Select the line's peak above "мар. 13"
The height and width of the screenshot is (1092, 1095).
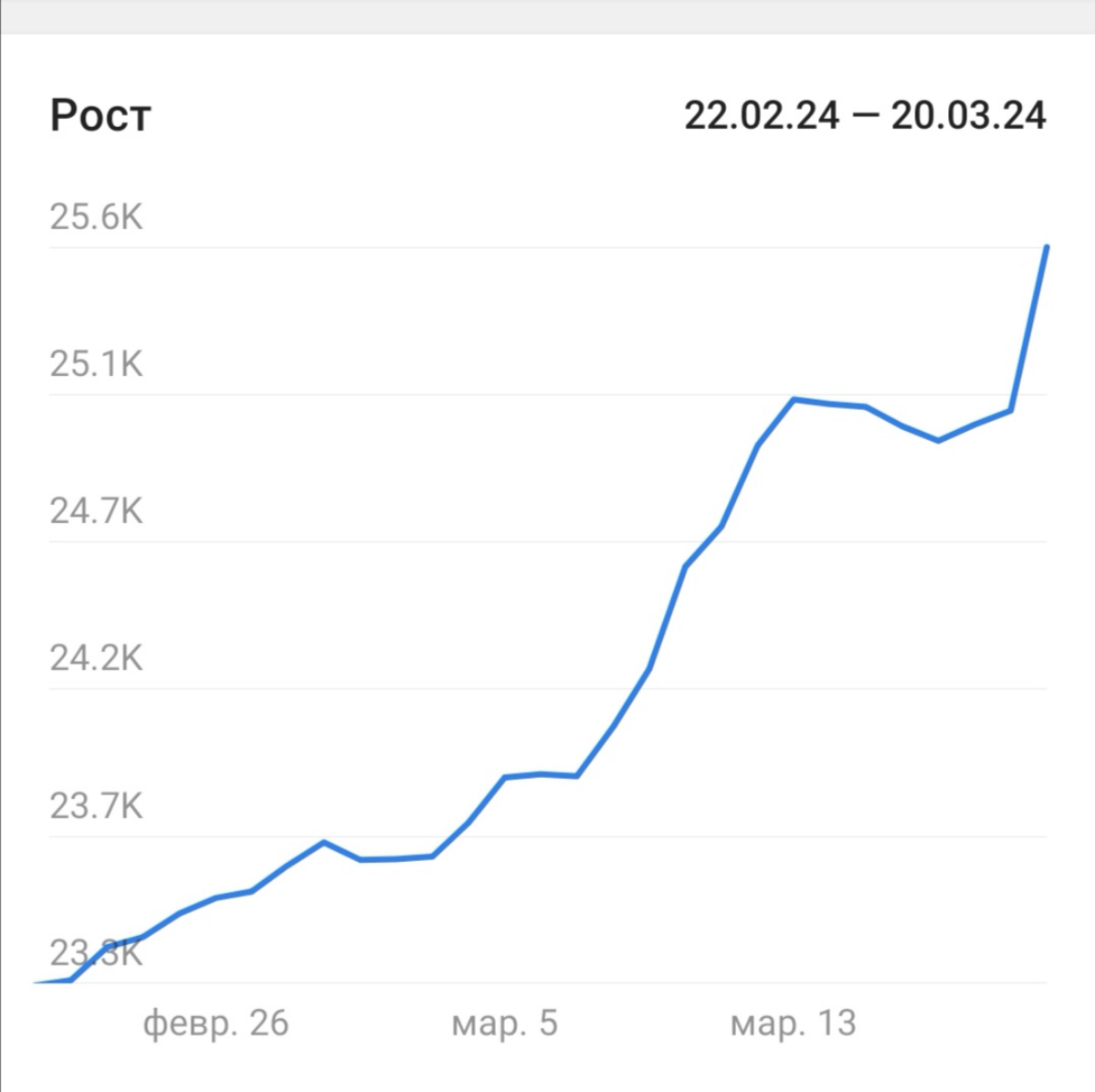tap(794, 399)
